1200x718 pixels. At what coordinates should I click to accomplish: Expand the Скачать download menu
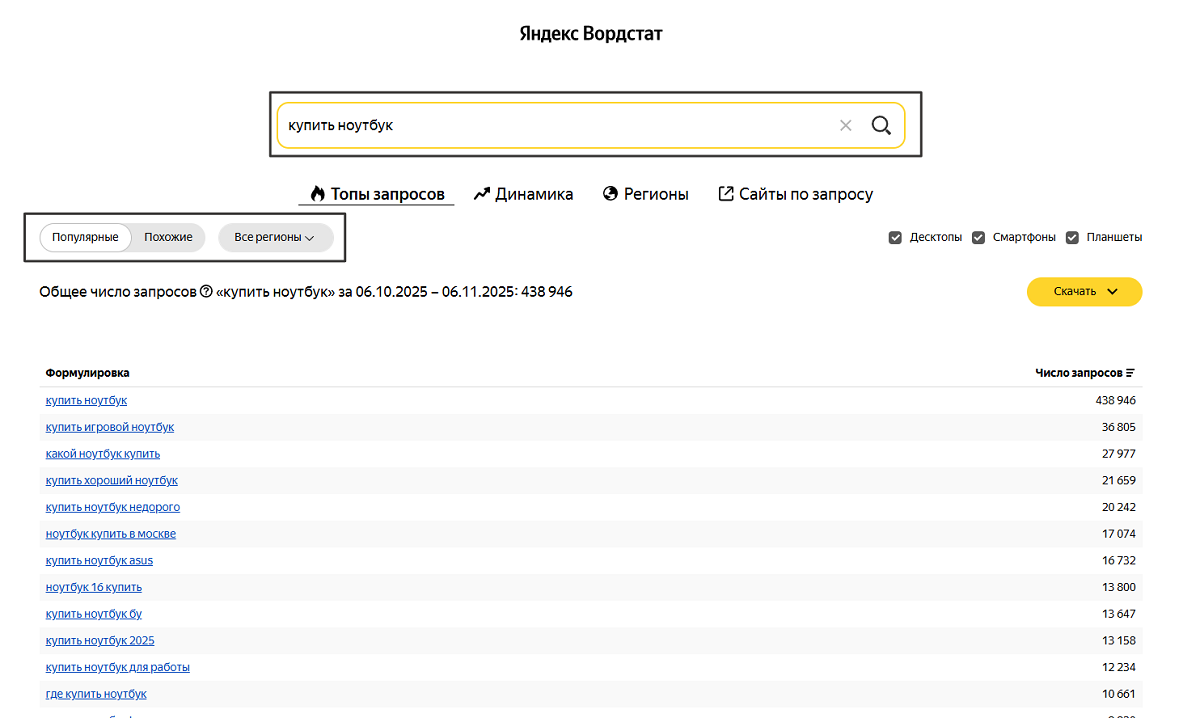(x=1084, y=292)
